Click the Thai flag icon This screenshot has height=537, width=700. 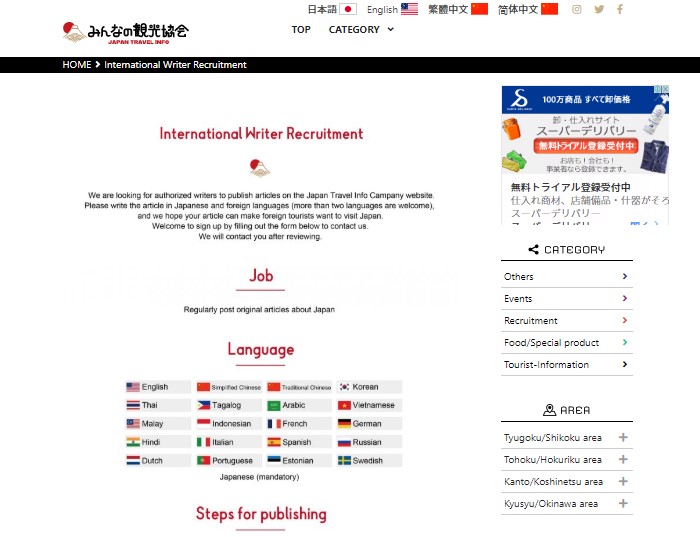133,405
